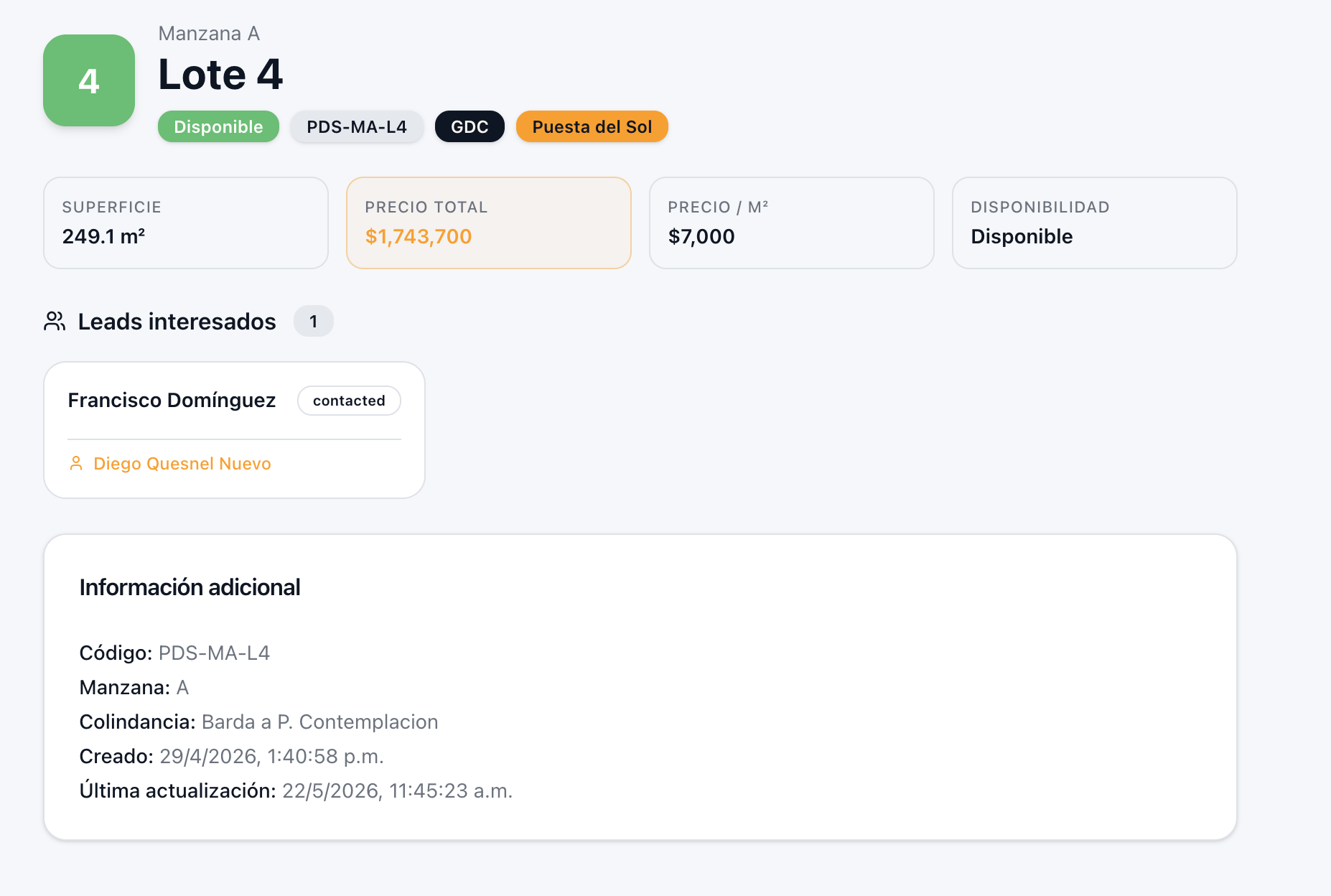Click the Lote 4 title heading
This screenshot has height=896, width=1331.
point(220,74)
